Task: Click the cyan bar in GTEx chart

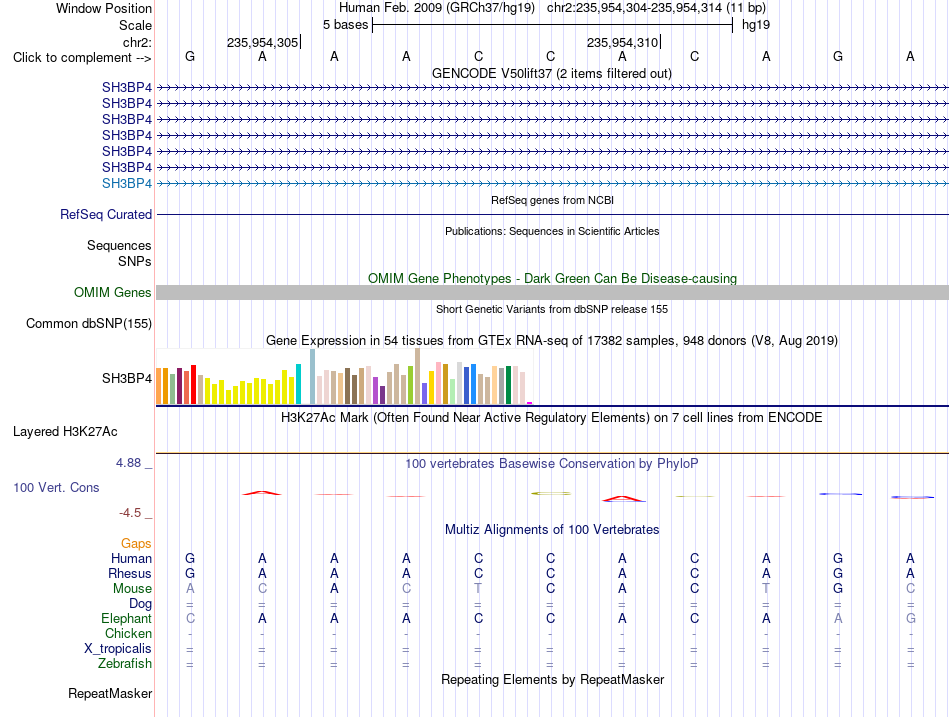Action: (x=298, y=384)
